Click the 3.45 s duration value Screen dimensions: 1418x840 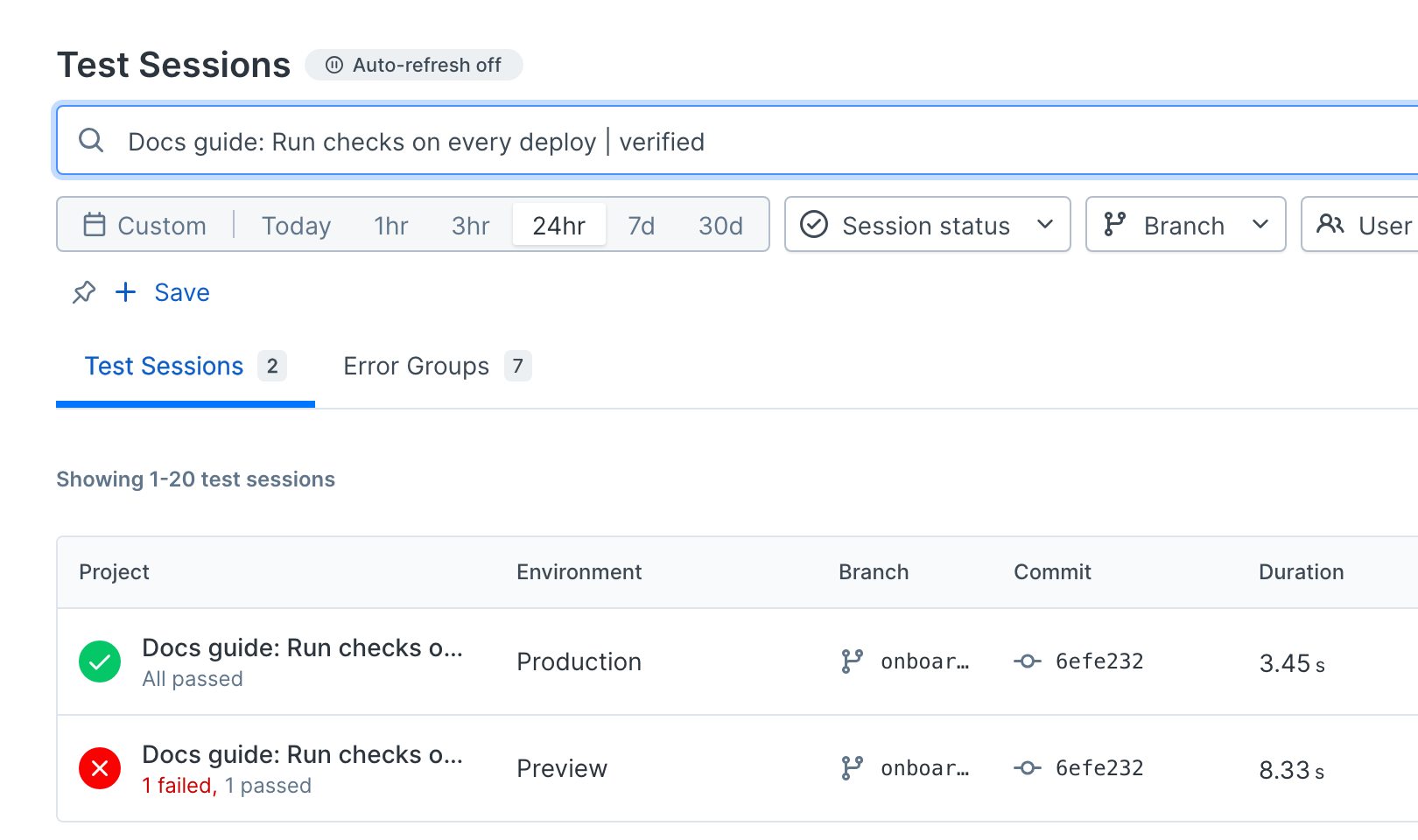tap(1292, 663)
